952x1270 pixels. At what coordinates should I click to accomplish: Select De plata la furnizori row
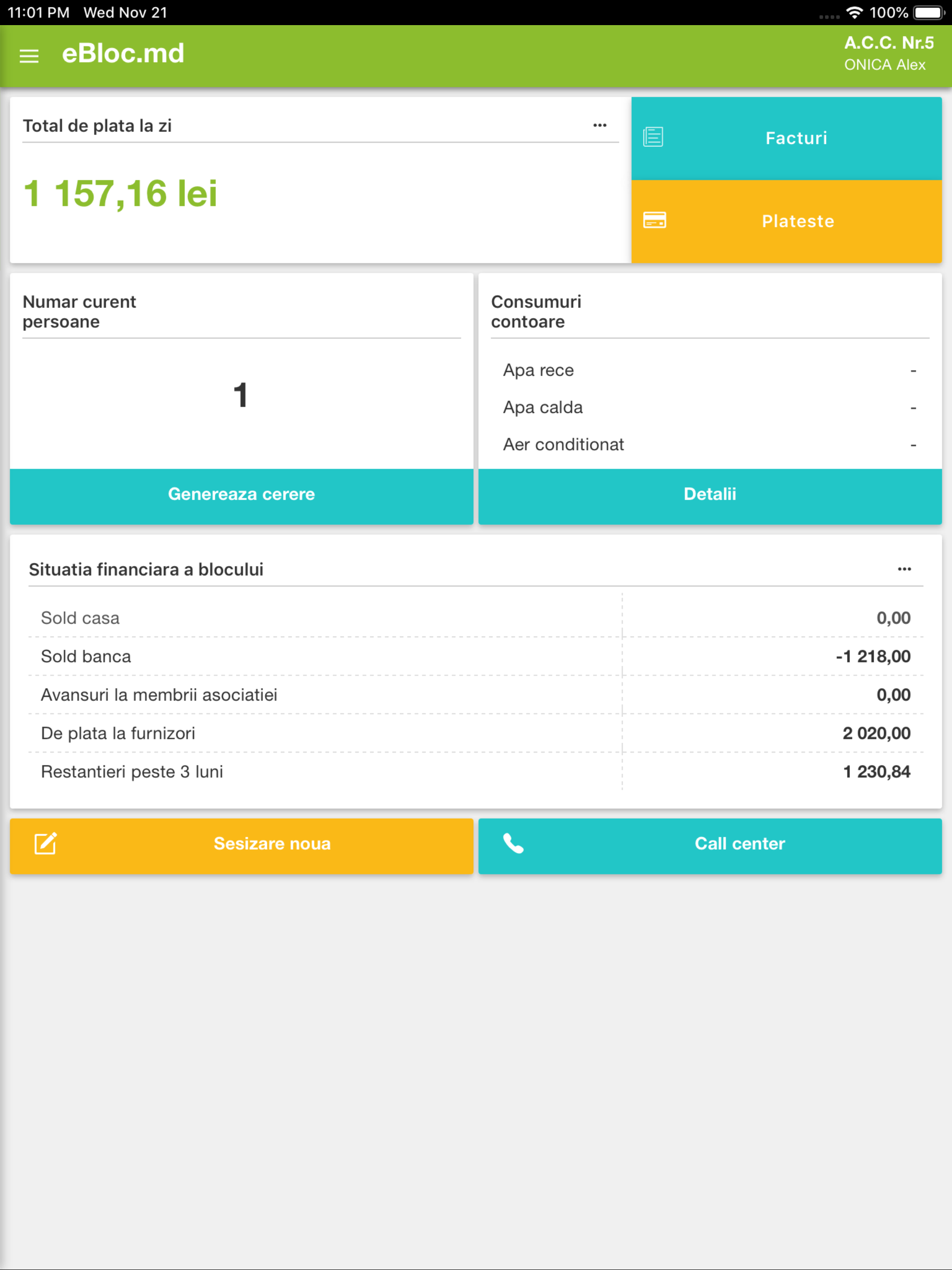tap(476, 733)
